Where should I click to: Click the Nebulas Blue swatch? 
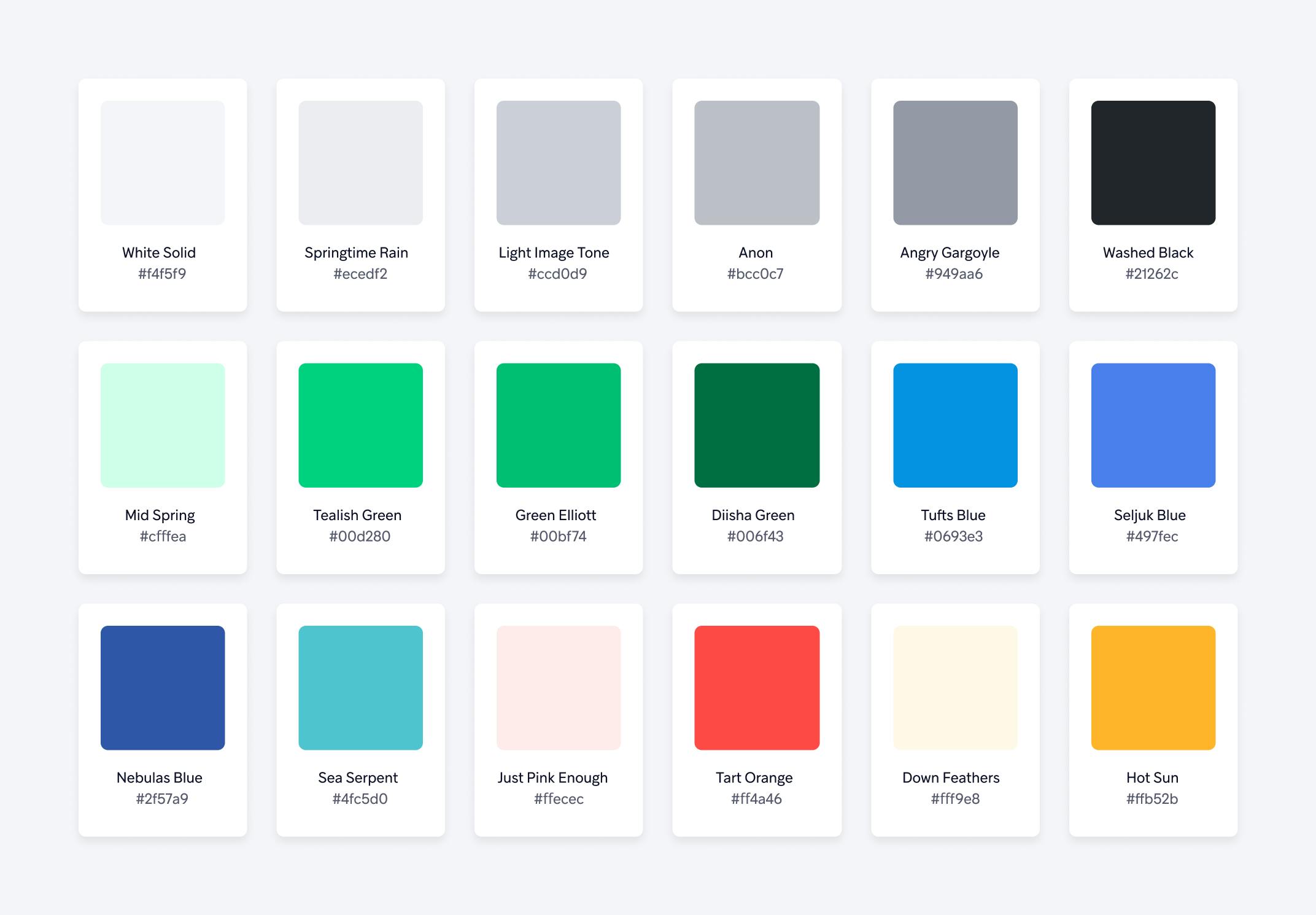(163, 688)
